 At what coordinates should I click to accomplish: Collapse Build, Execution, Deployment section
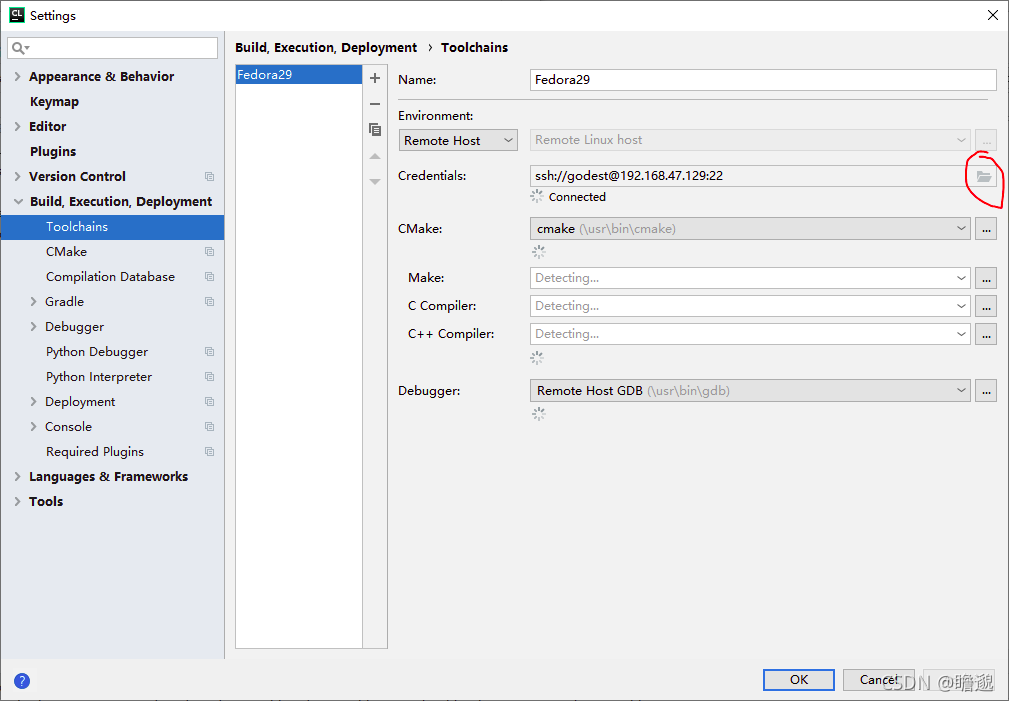click(18, 201)
